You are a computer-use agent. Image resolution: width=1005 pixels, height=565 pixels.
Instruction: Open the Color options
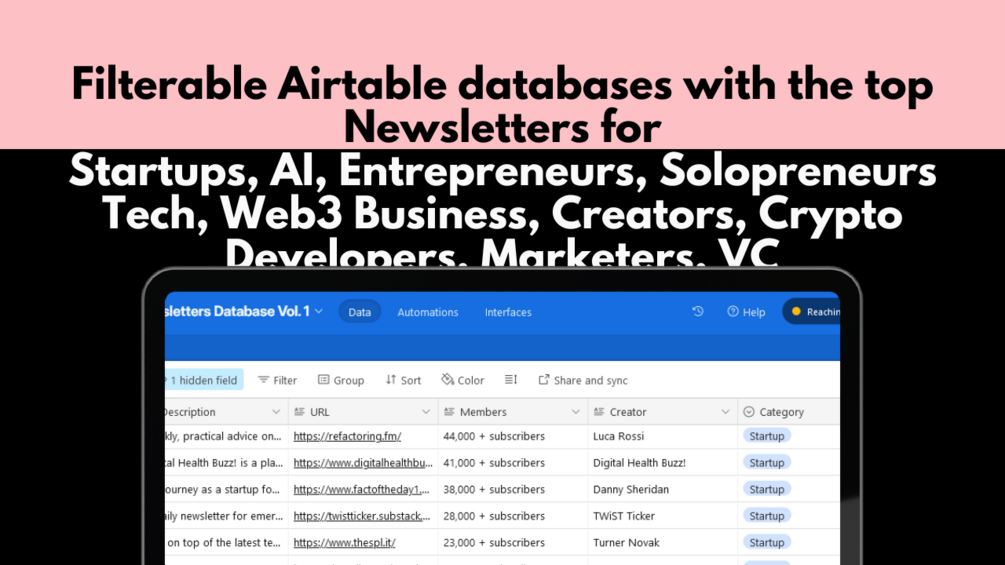click(463, 380)
